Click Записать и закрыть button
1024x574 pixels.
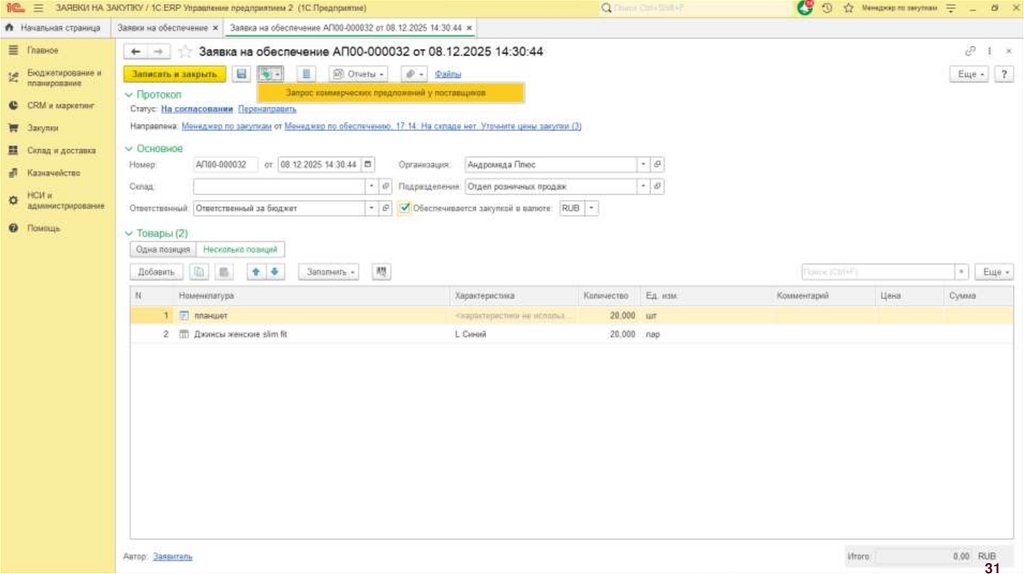tap(175, 74)
